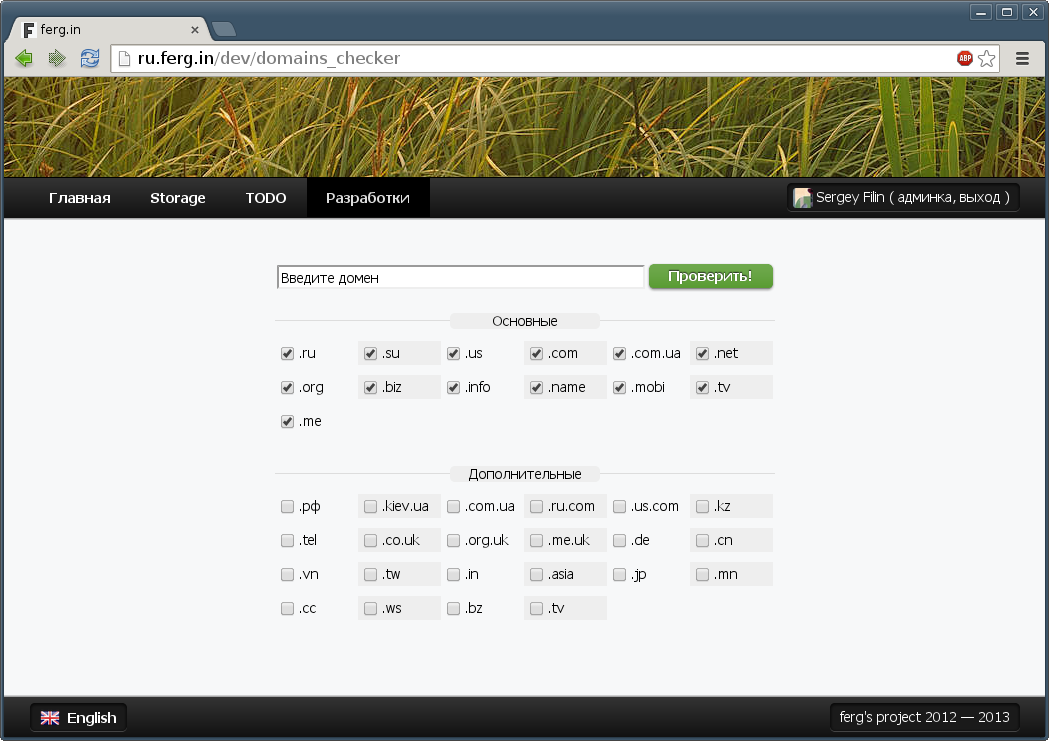Click the Введите домен input field
The height and width of the screenshot is (741, 1049).
460,277
